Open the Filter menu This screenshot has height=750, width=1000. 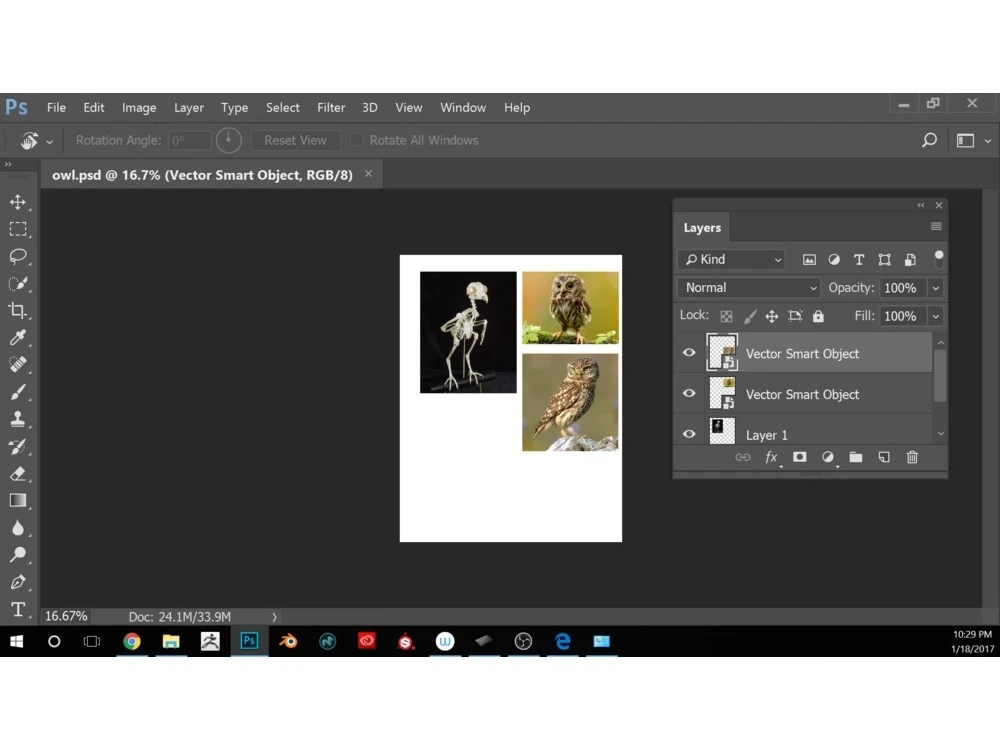click(x=331, y=107)
